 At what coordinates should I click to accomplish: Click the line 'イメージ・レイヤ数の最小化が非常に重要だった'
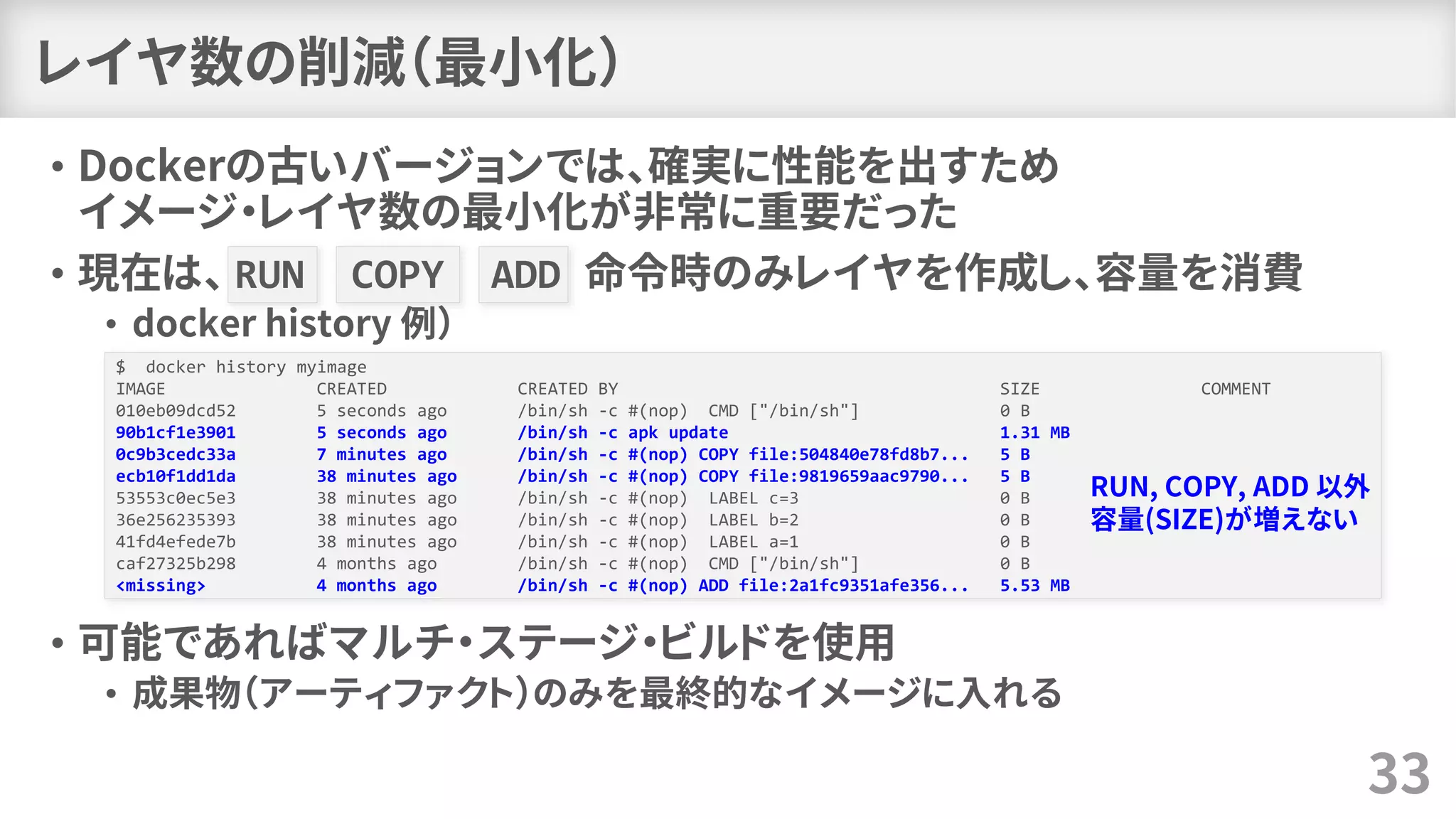tap(518, 212)
